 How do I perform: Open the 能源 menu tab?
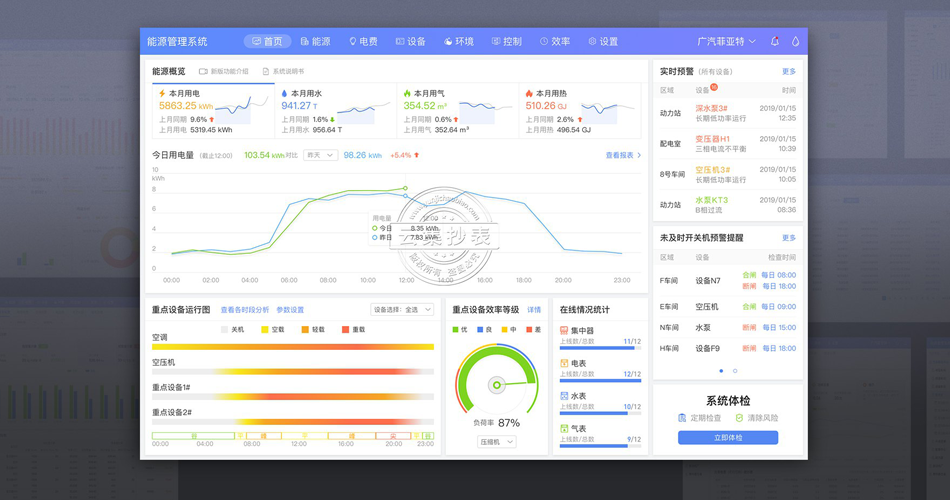pyautogui.click(x=315, y=42)
